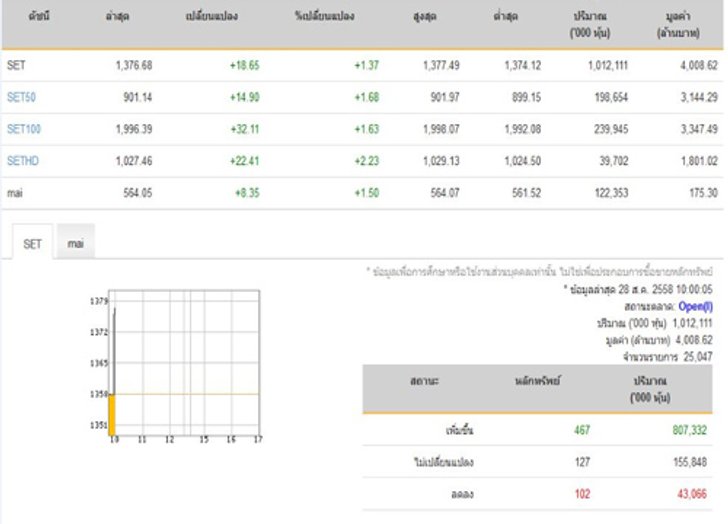This screenshot has width=728, height=524.
Task: Select the mai row label
Action: [x=15, y=193]
